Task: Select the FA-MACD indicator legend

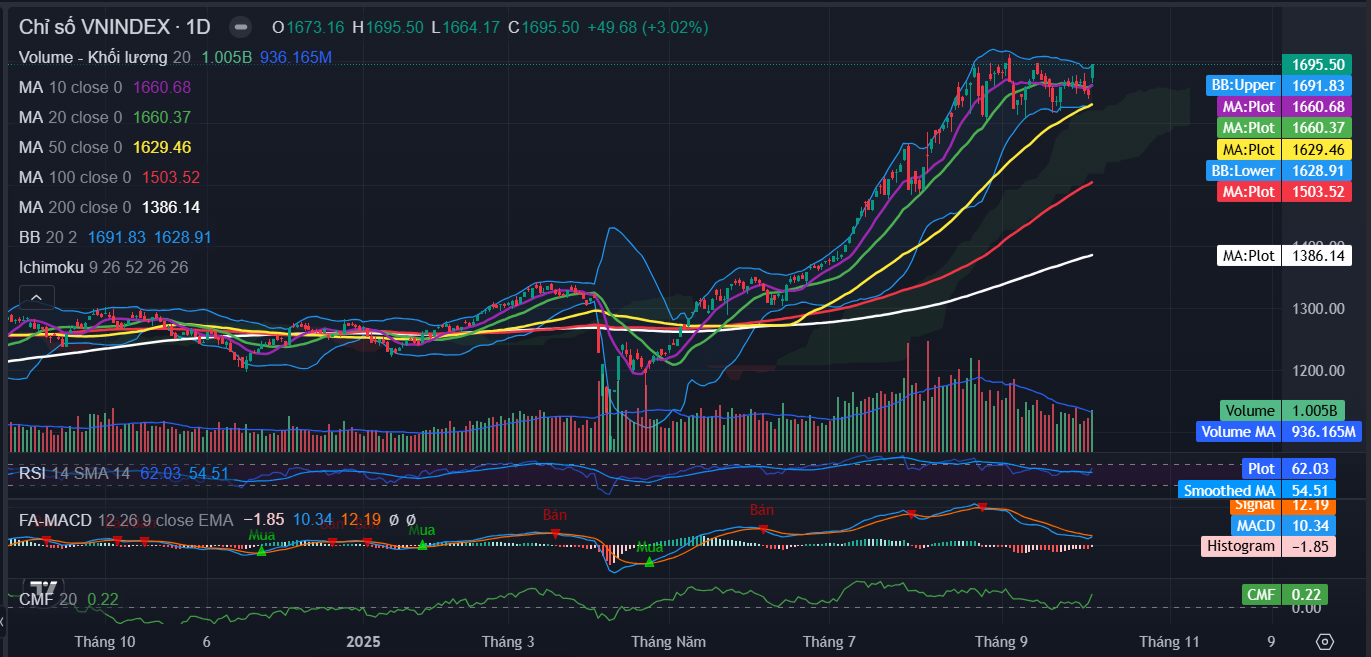Action: pos(125,520)
